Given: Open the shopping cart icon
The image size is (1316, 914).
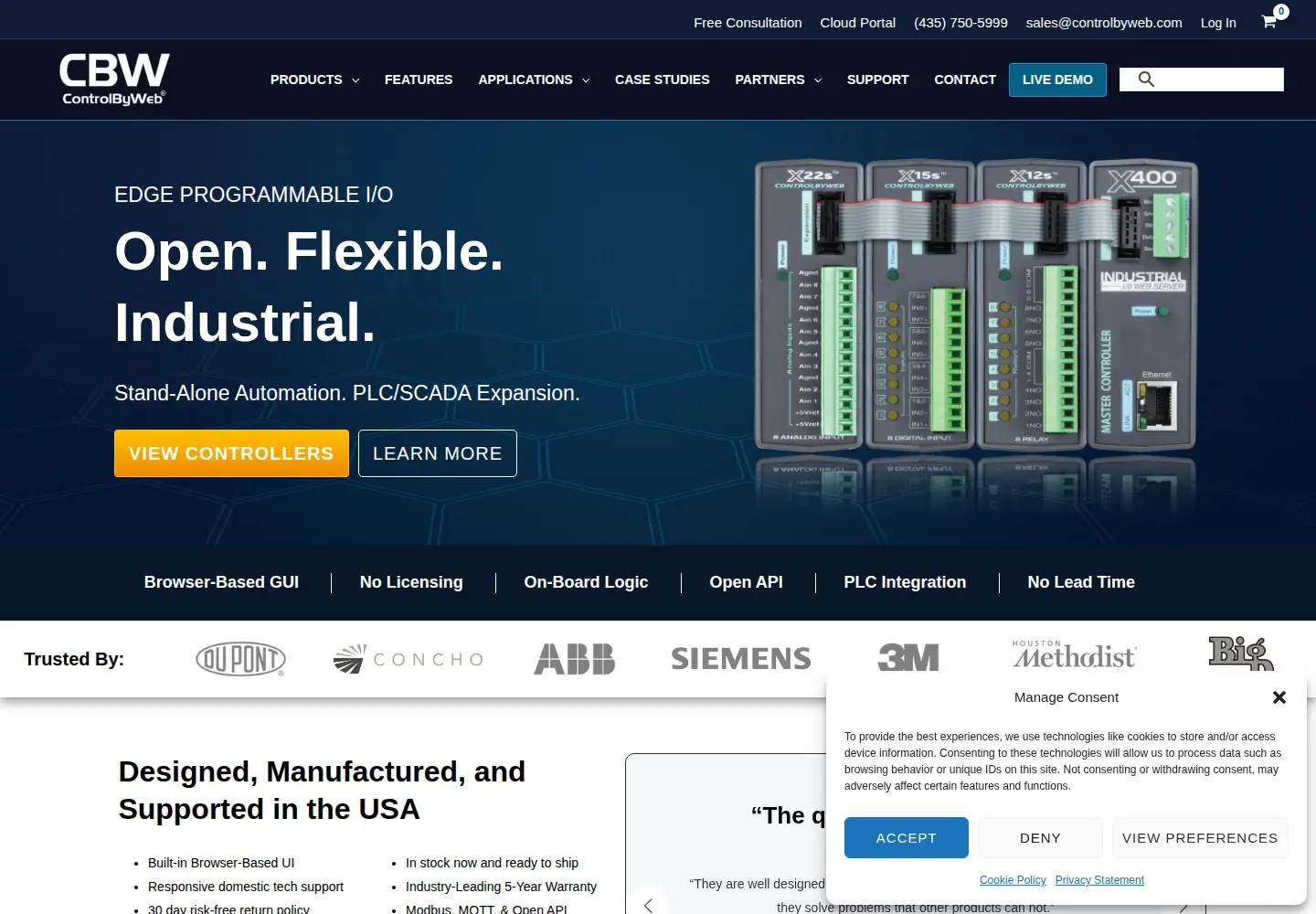Looking at the screenshot, I should 1269,22.
